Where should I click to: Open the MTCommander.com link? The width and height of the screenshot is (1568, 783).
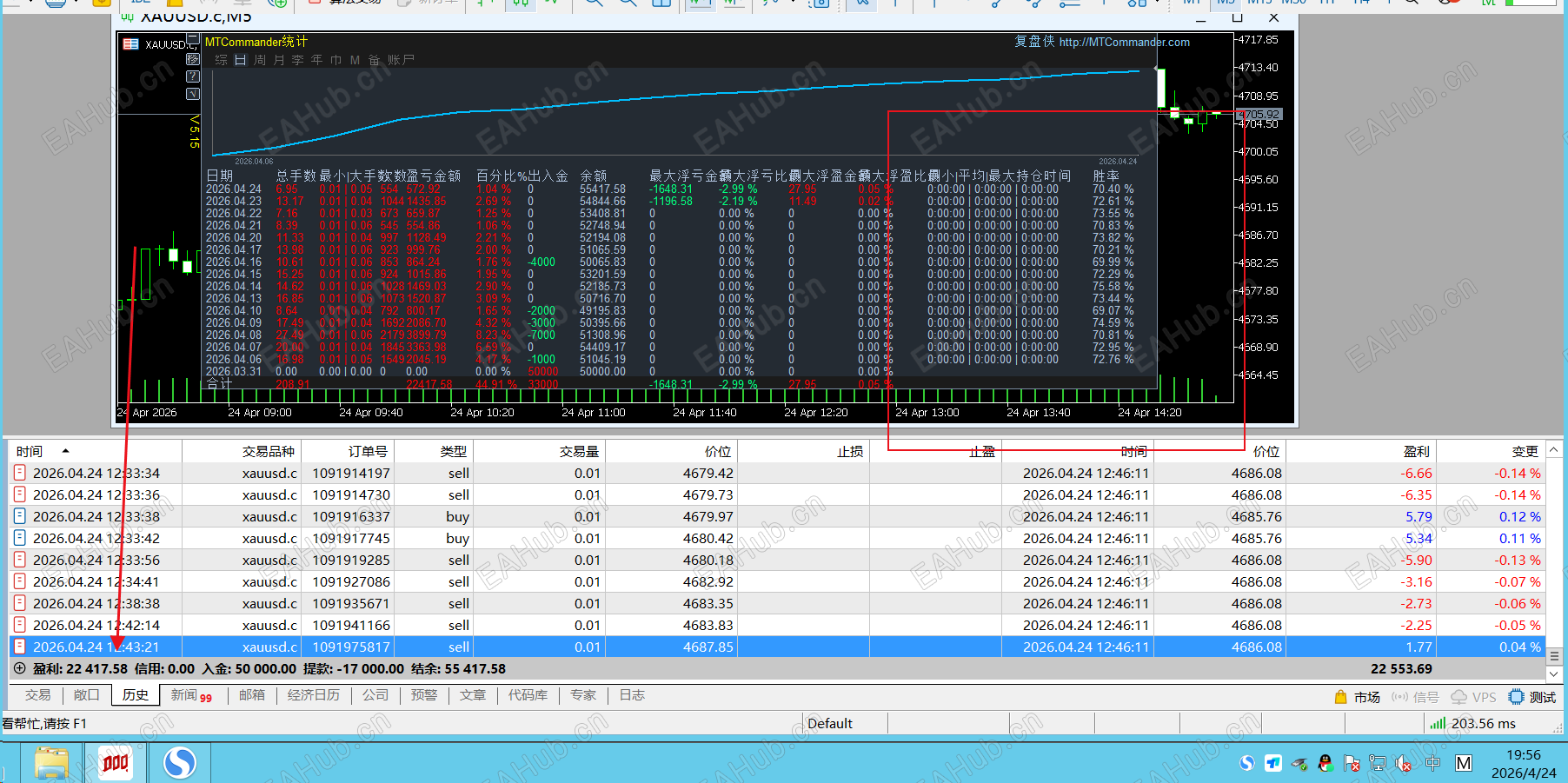[1124, 42]
